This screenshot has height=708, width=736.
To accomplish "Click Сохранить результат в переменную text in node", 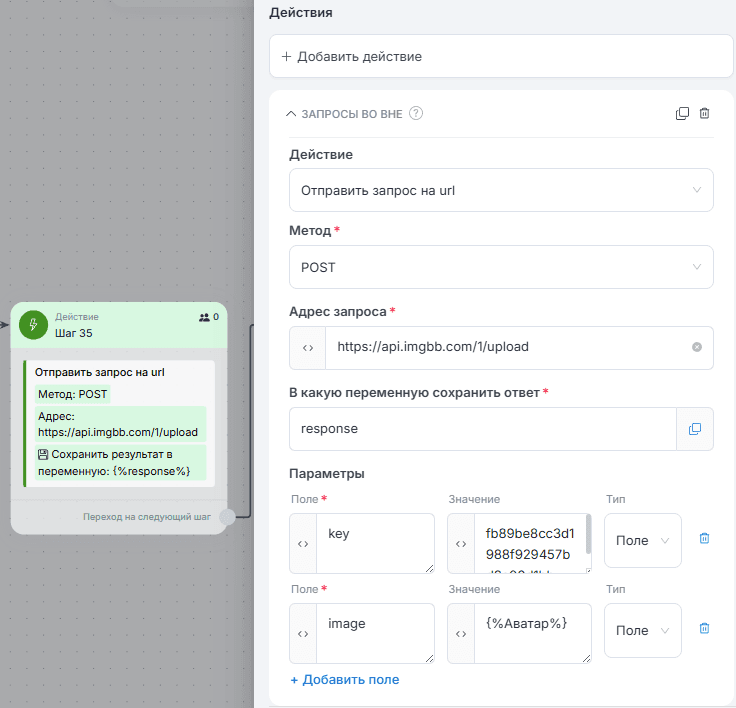I will coord(120,462).
